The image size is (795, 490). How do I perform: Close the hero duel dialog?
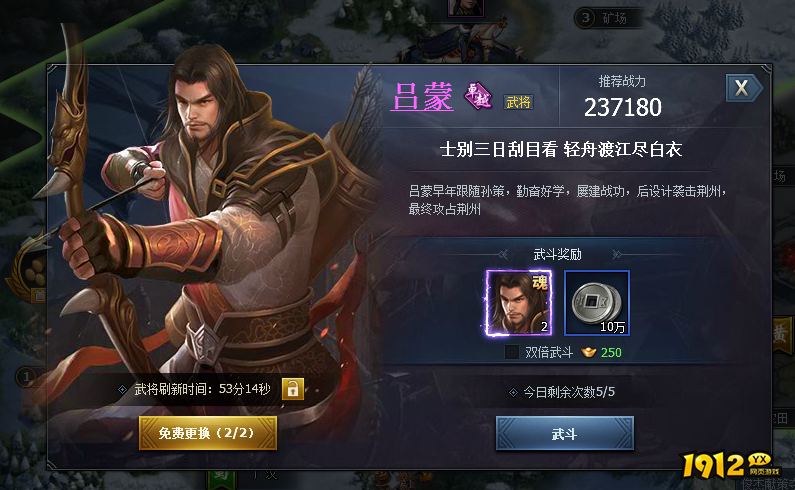(743, 88)
